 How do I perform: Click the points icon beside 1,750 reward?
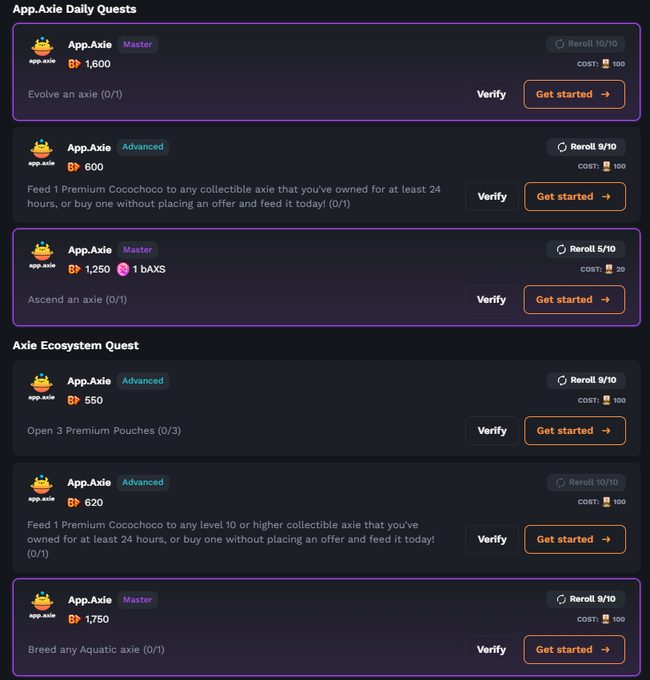click(x=74, y=619)
